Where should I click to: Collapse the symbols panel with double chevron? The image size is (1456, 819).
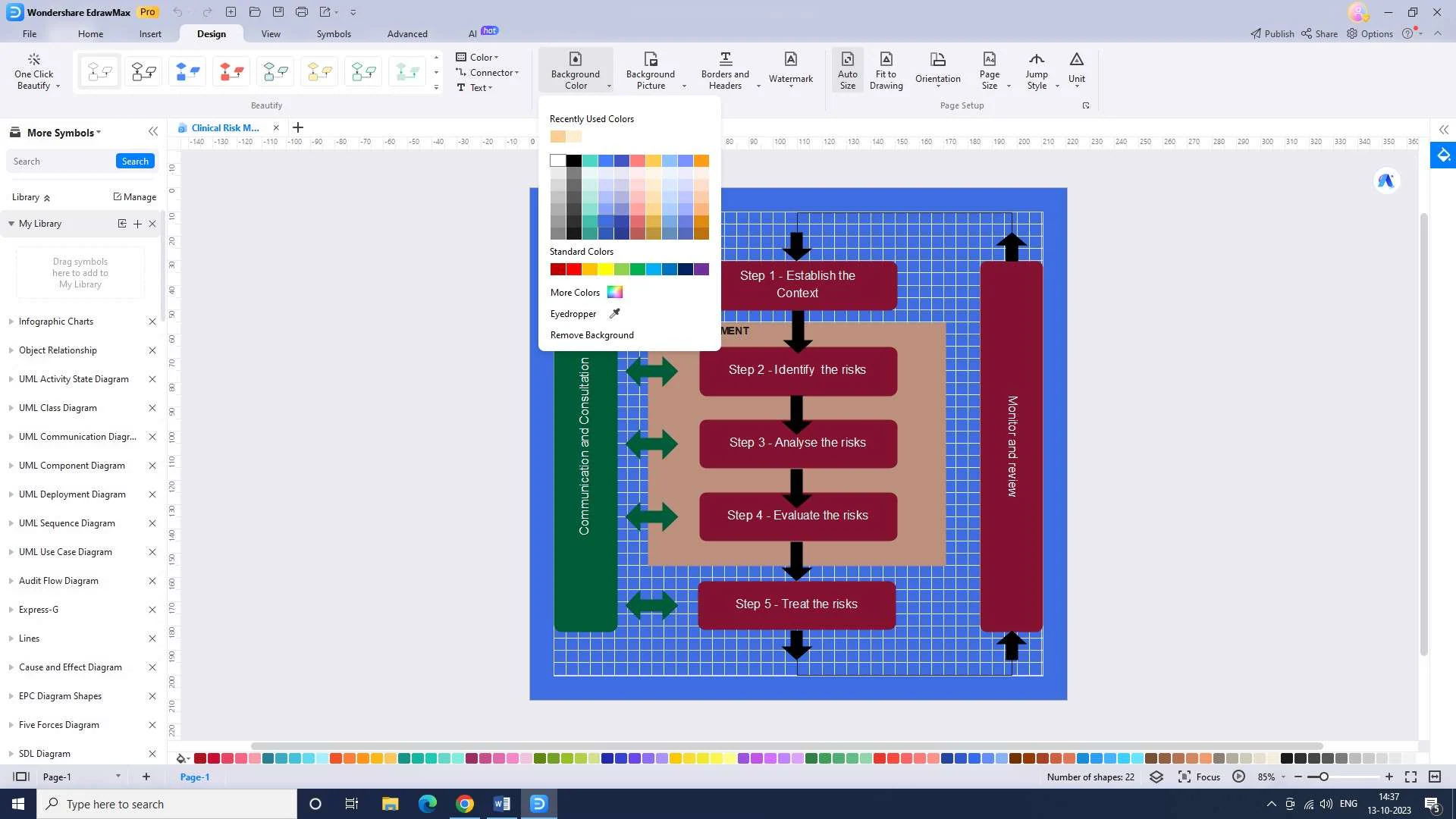pos(153,132)
